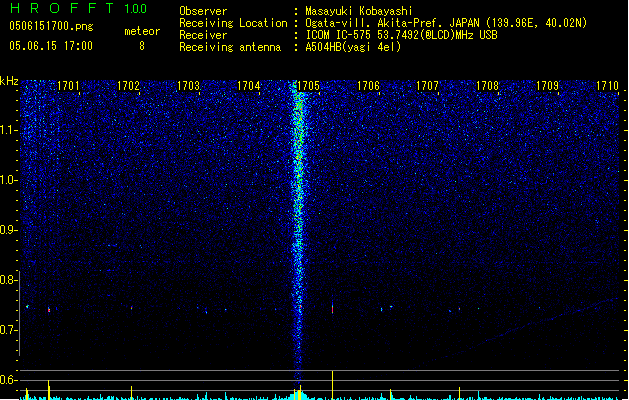Click the 1706 time marker
The height and width of the screenshot is (400, 629).
tap(368, 86)
